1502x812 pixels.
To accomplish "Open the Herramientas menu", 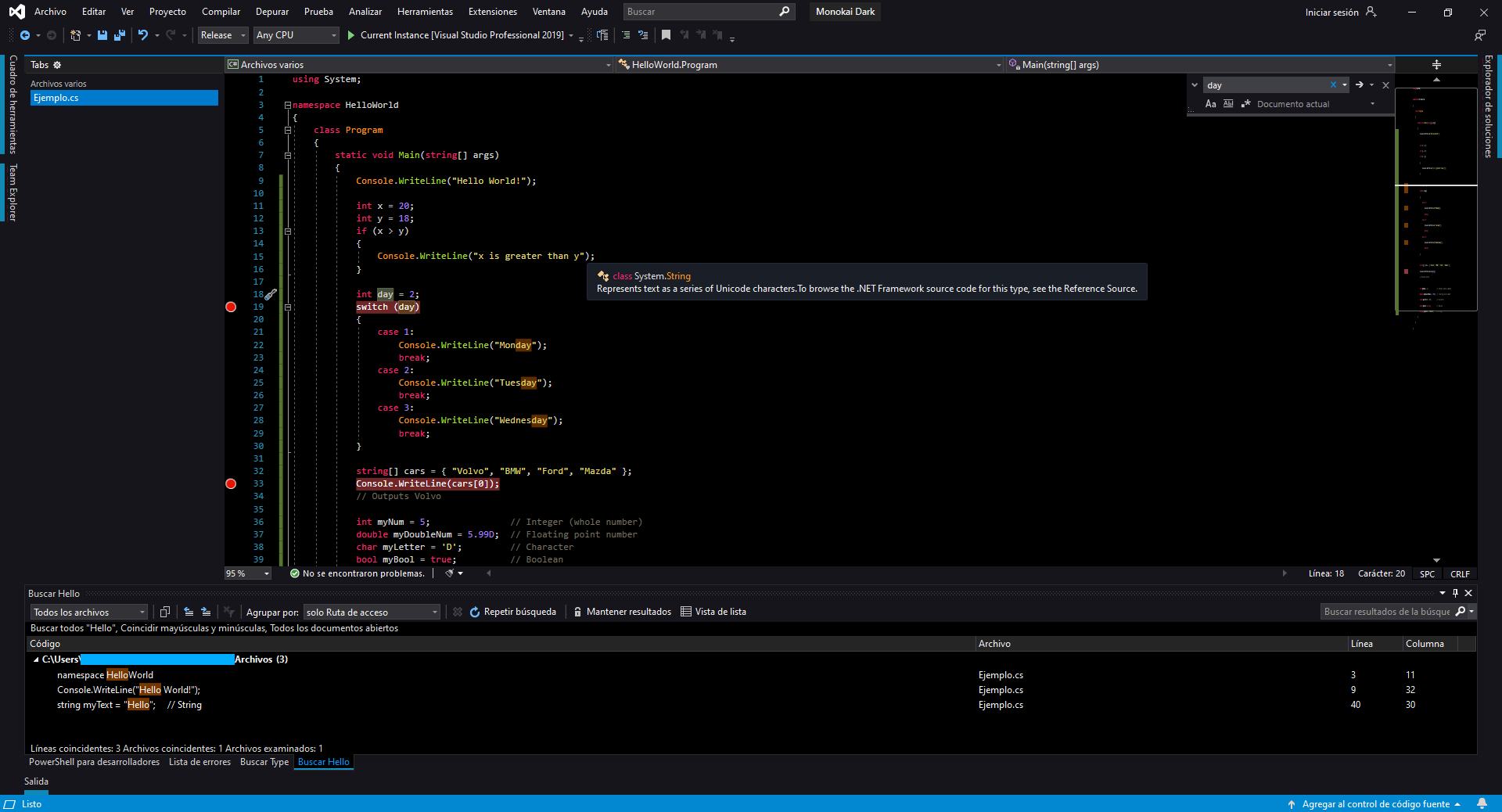I will tap(425, 12).
